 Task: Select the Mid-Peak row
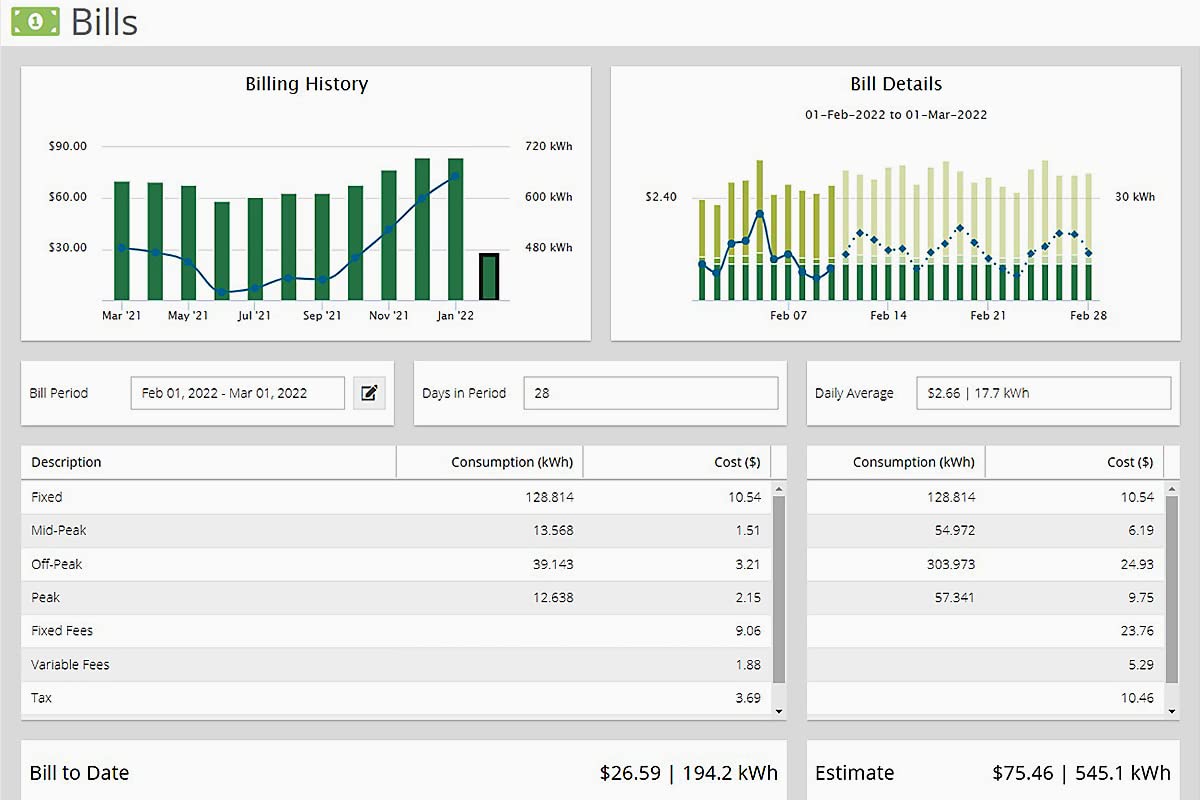(395, 530)
